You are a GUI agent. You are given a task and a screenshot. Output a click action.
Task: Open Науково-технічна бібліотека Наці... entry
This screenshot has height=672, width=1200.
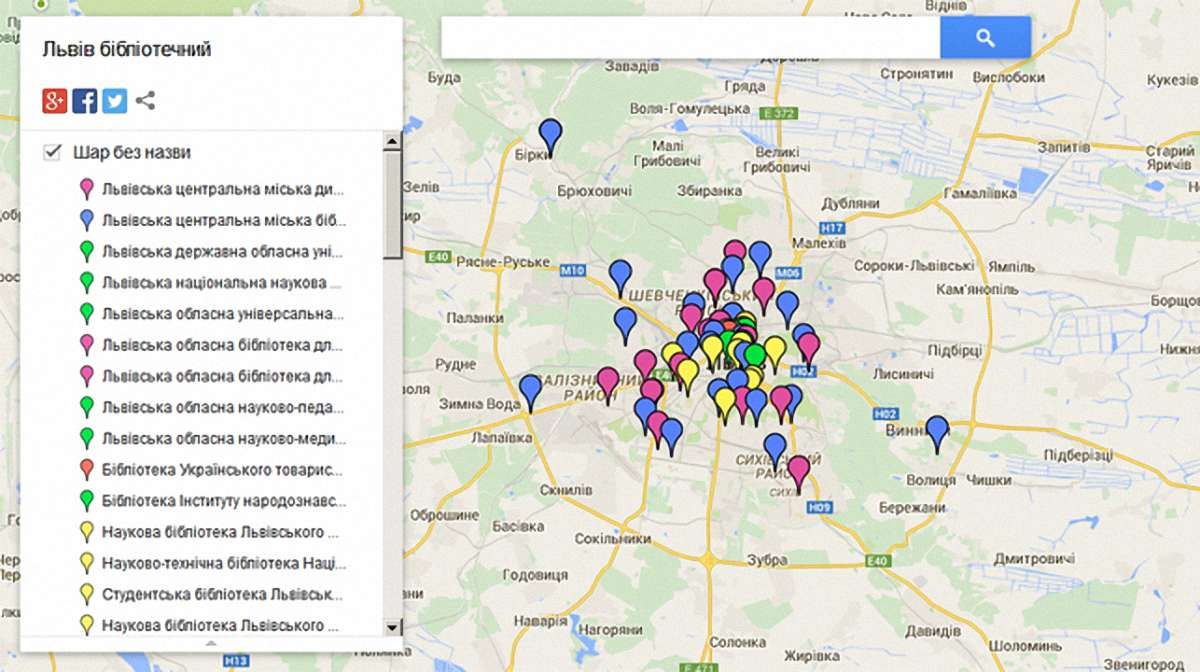pyautogui.click(x=212, y=562)
